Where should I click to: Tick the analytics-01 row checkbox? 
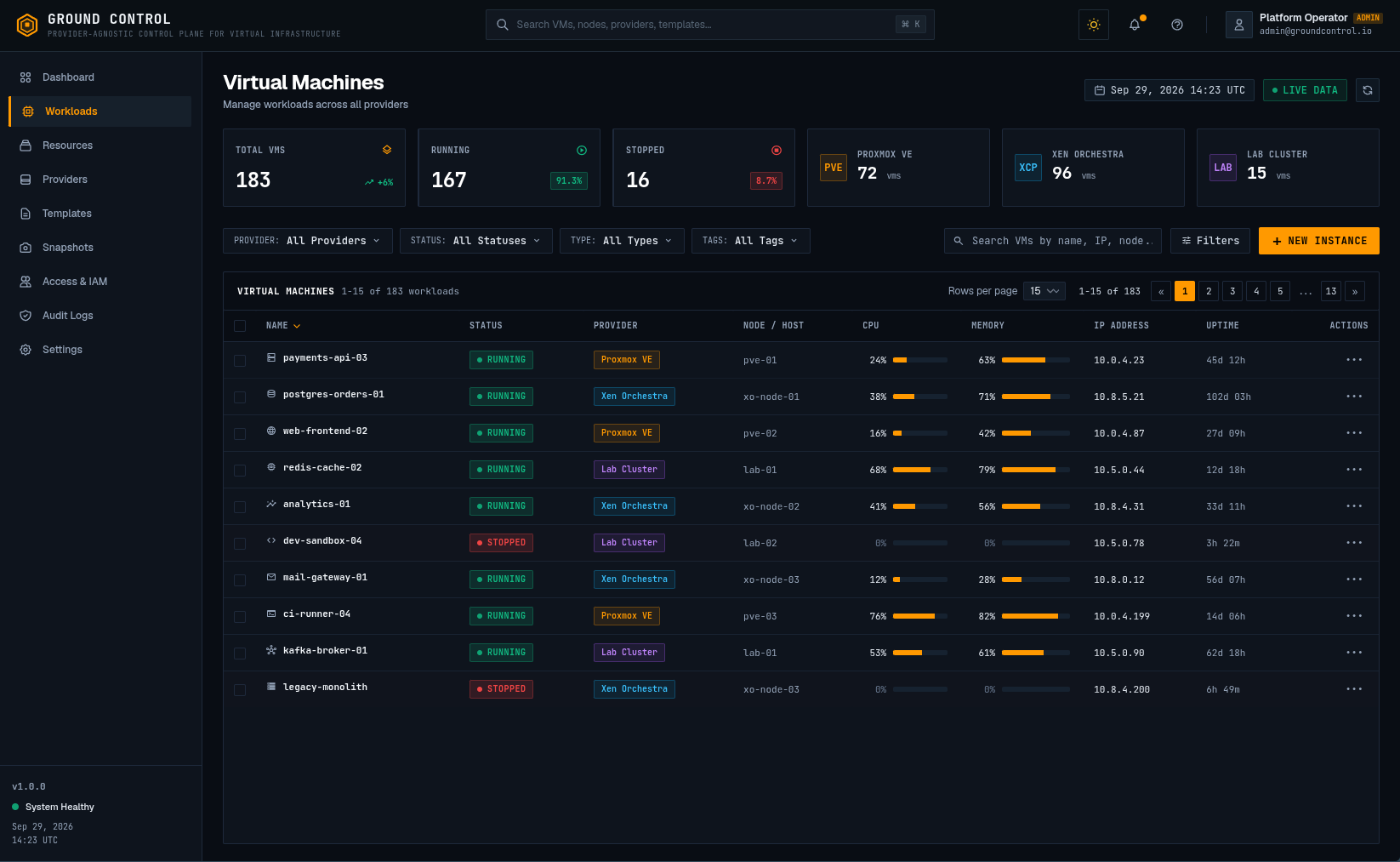(x=240, y=507)
